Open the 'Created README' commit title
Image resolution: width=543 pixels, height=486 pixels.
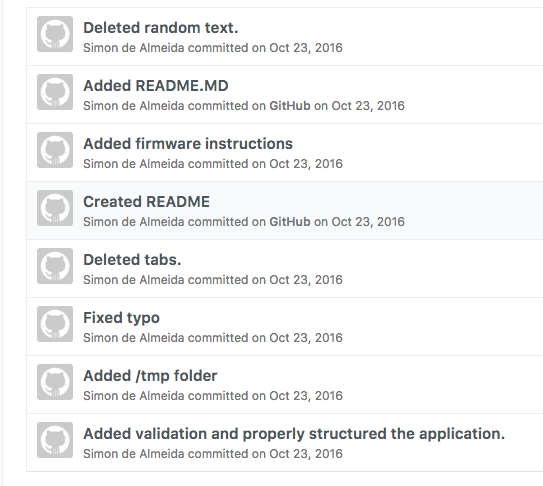(x=146, y=202)
